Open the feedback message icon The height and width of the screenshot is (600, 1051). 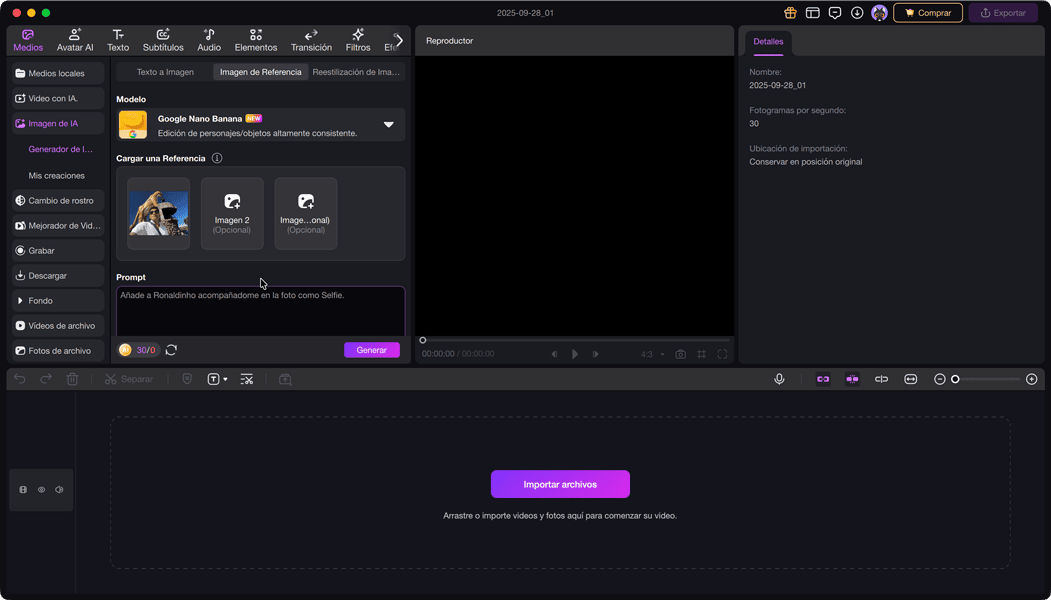tap(835, 13)
